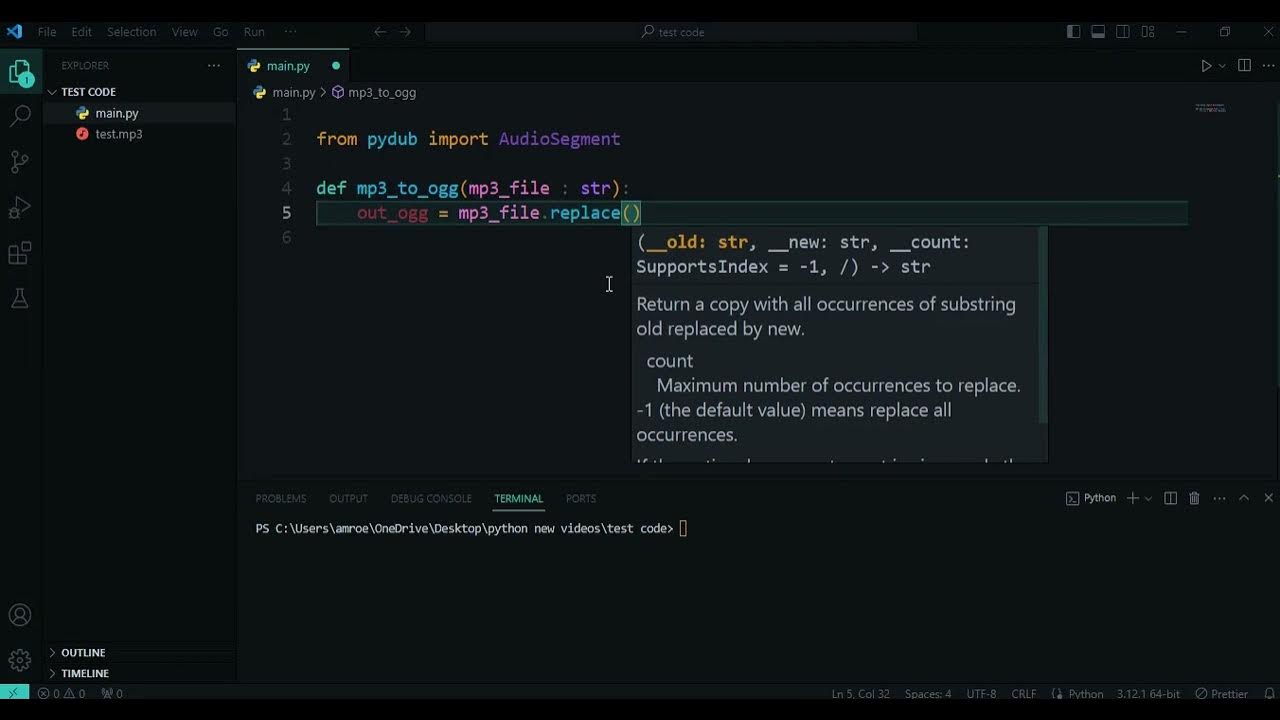This screenshot has width=1280, height=720.
Task: Change indentation via Spaces: 4
Action: point(928,693)
